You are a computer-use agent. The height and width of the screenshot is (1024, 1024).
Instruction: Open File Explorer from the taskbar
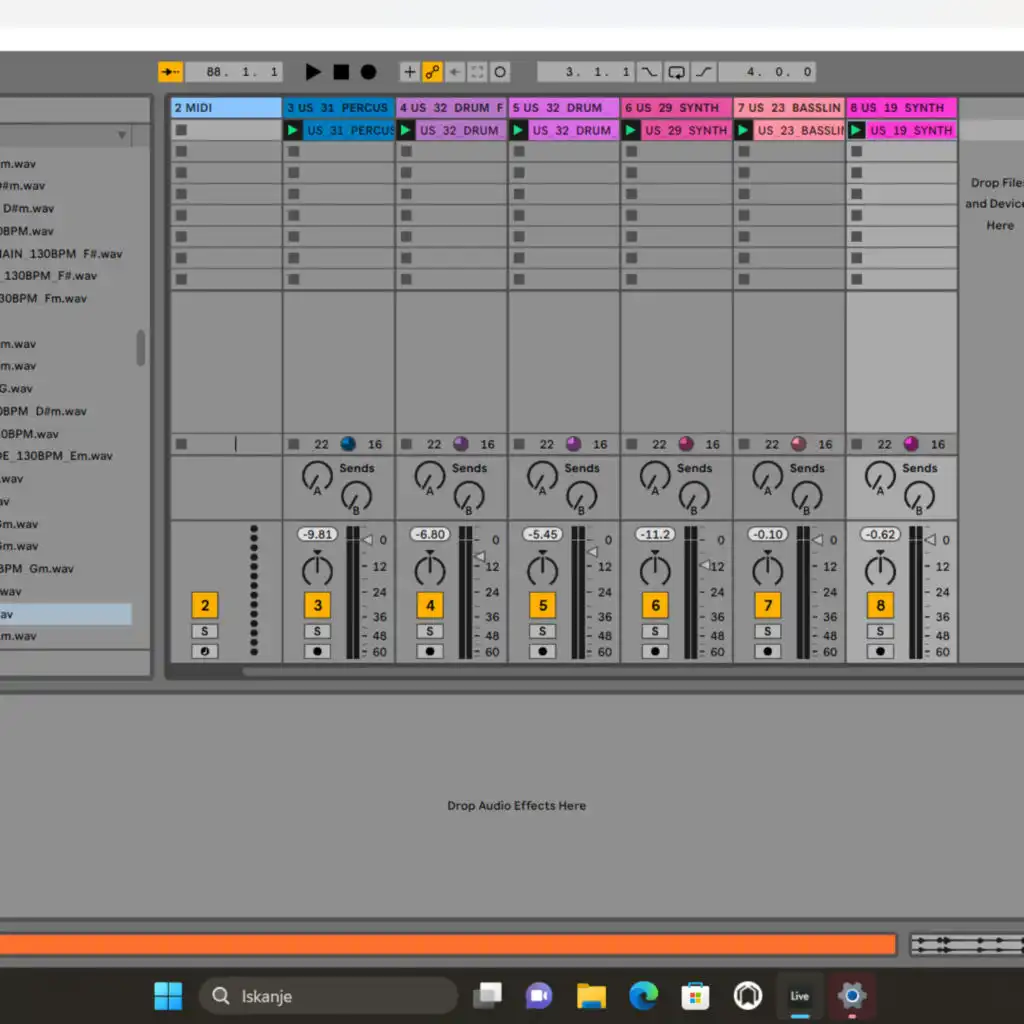pyautogui.click(x=591, y=996)
